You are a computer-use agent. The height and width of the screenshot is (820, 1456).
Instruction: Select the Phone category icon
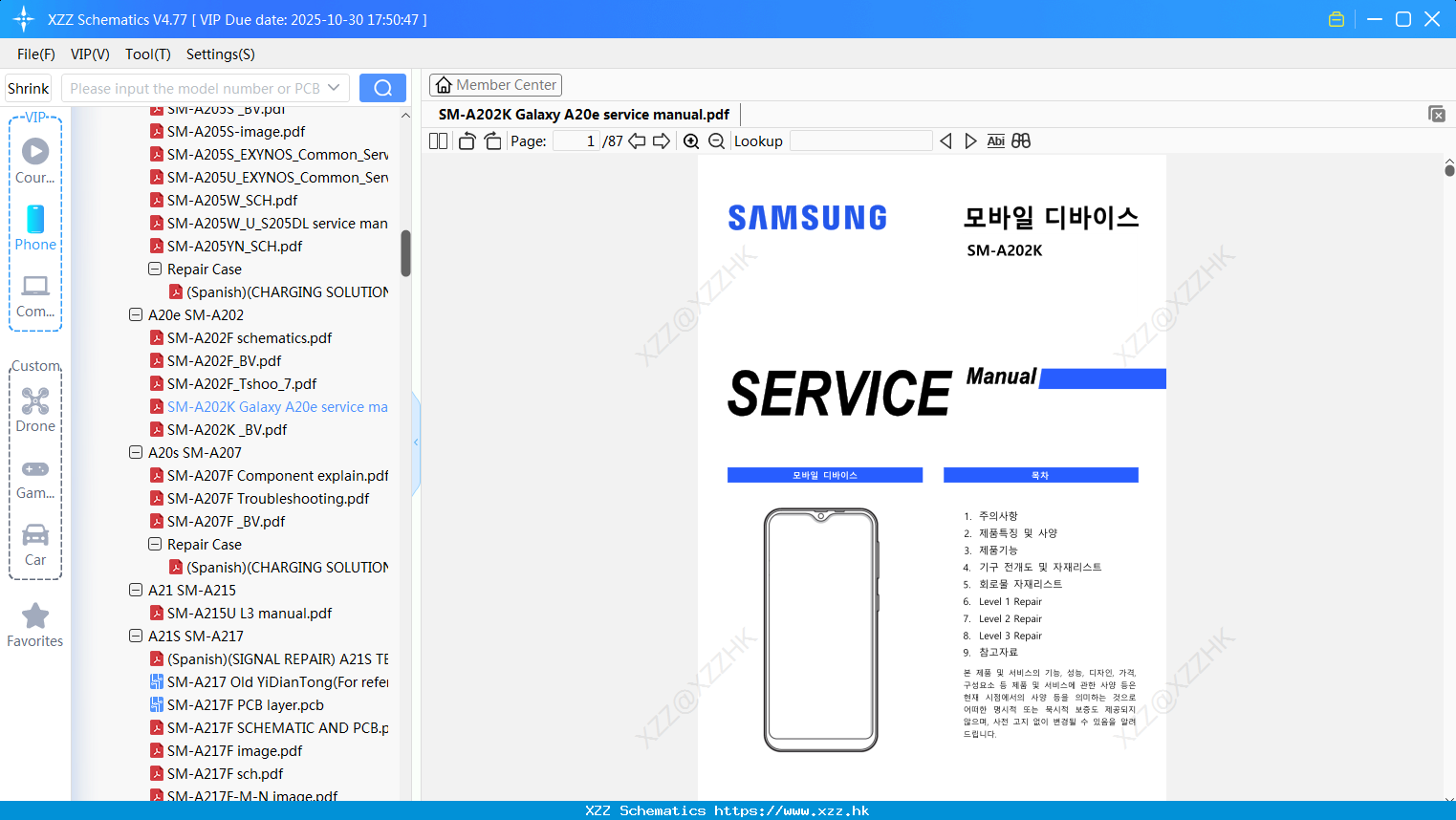click(x=35, y=227)
